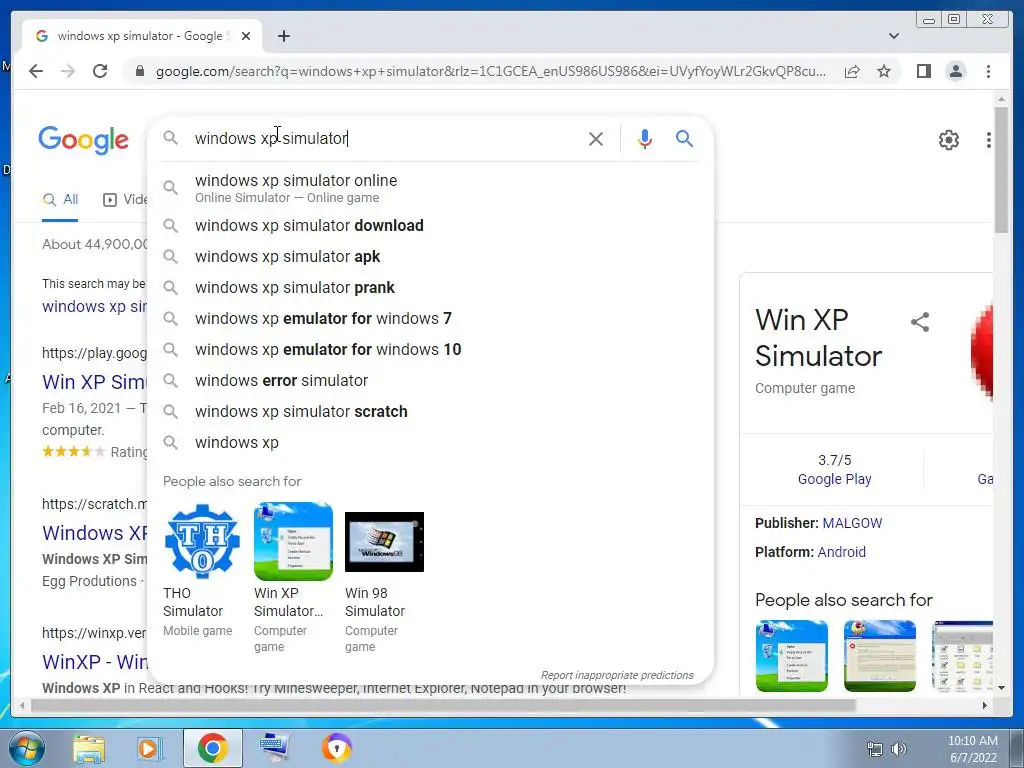Open the Chrome side panel icon

pos(923,71)
